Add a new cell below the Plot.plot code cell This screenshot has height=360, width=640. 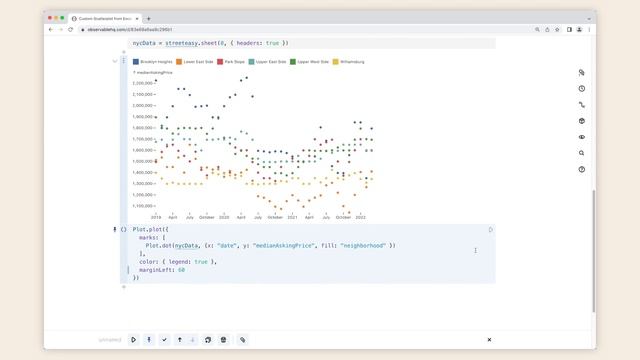(x=124, y=287)
